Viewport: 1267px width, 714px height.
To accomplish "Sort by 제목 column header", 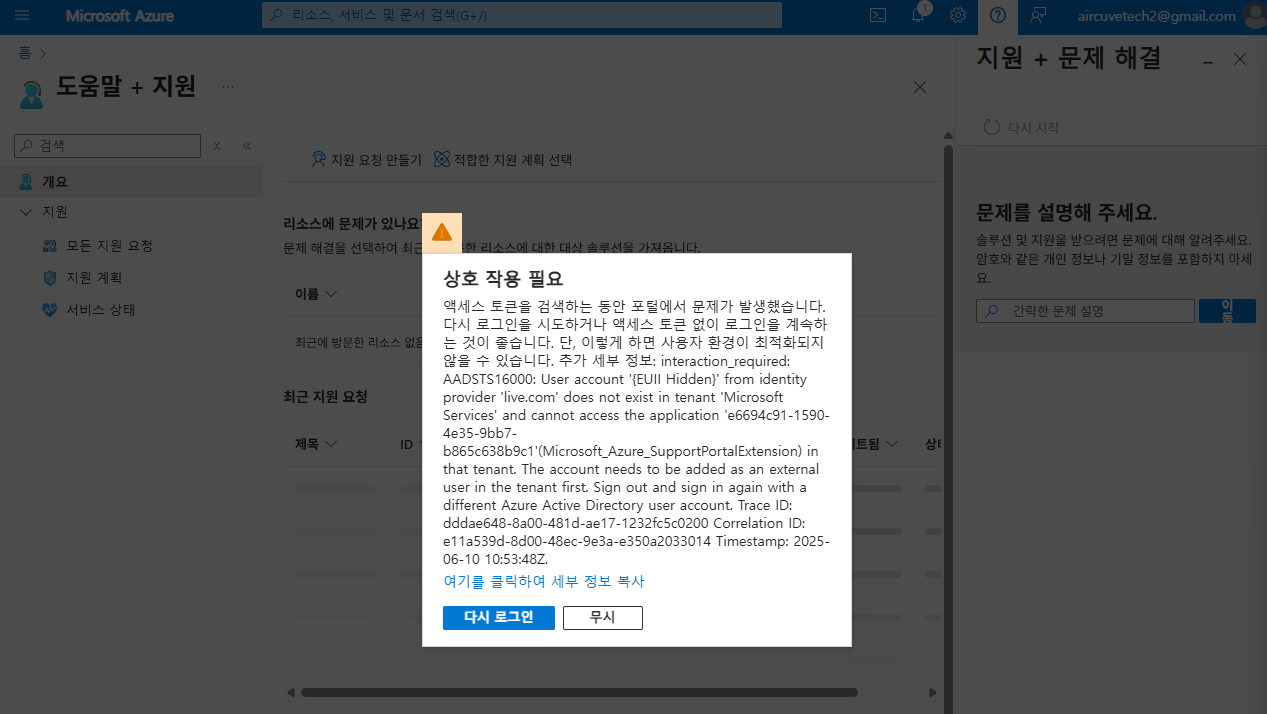I will coord(315,444).
